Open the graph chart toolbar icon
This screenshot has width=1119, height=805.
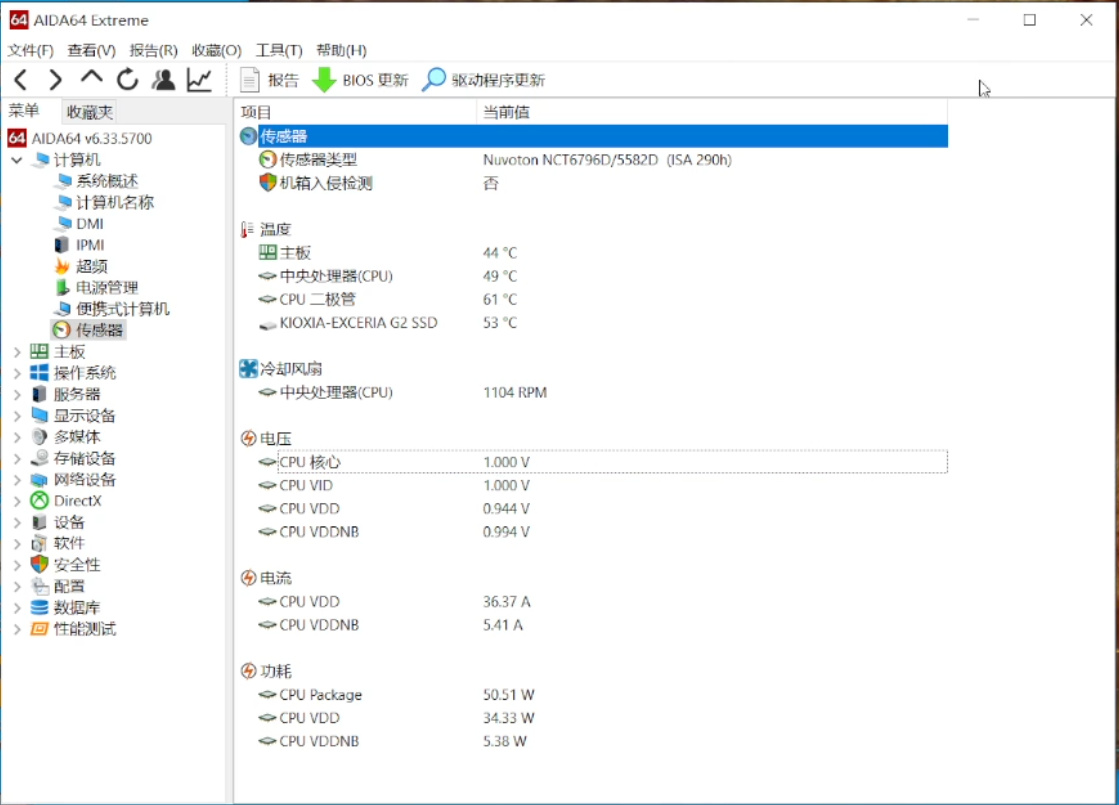click(x=199, y=80)
